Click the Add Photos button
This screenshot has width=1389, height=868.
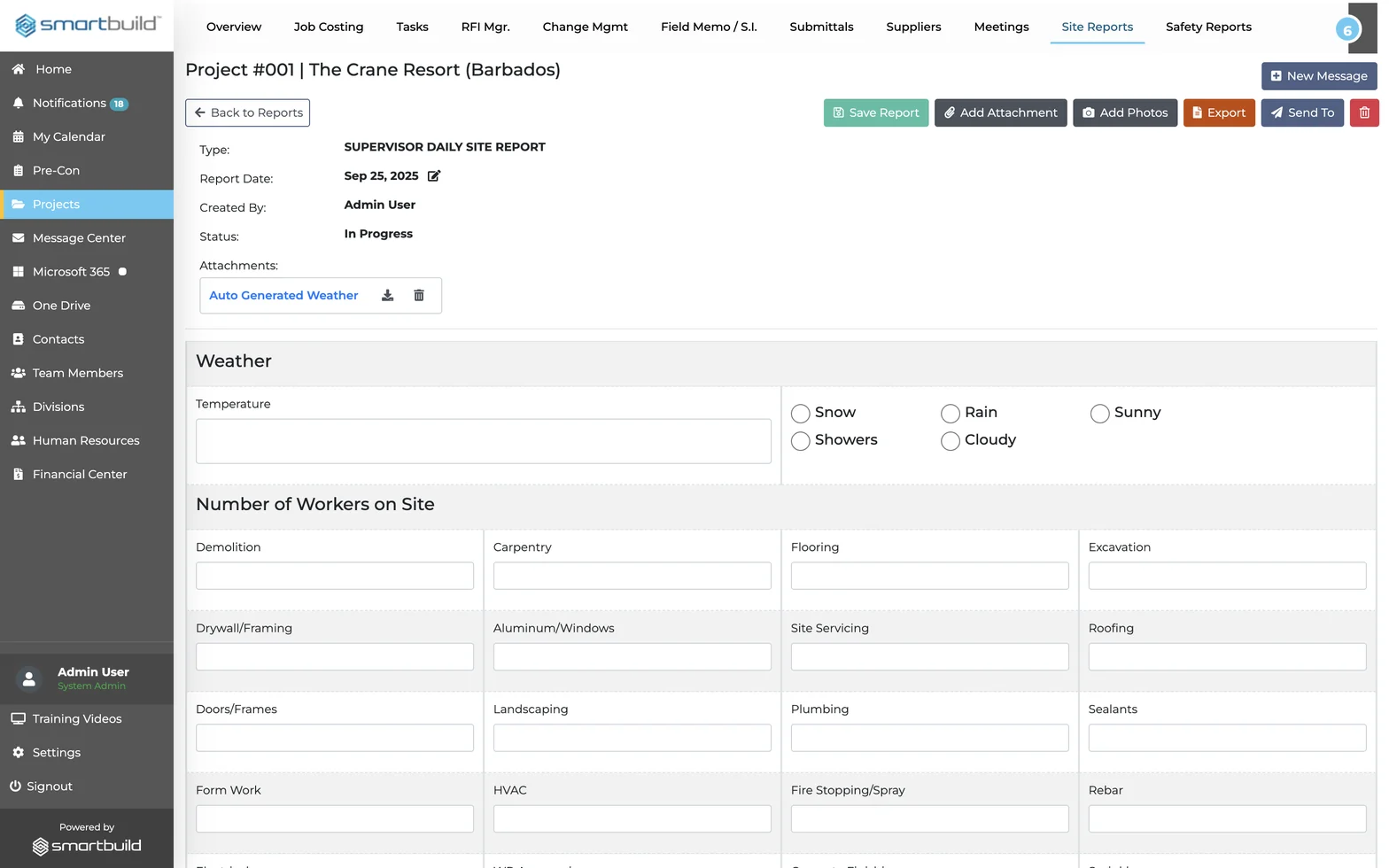[1125, 112]
